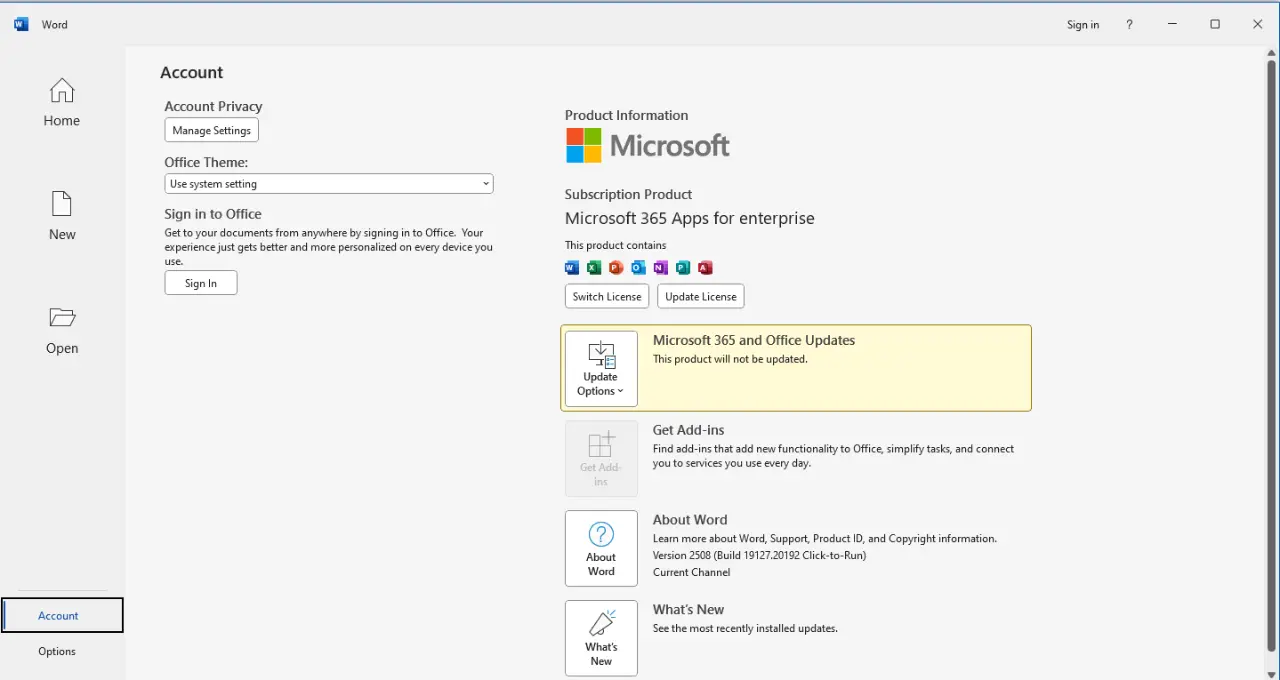Click Manage Settings button
1280x680 pixels.
pyautogui.click(x=212, y=130)
